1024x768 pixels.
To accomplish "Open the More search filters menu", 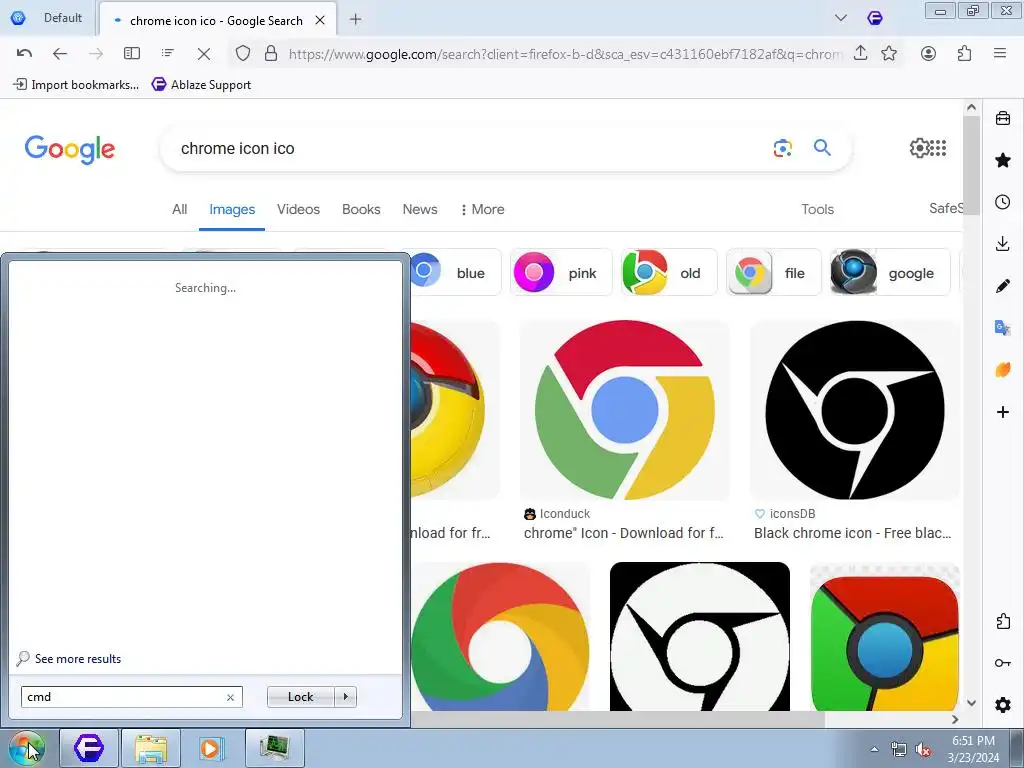I will pyautogui.click(x=483, y=209).
